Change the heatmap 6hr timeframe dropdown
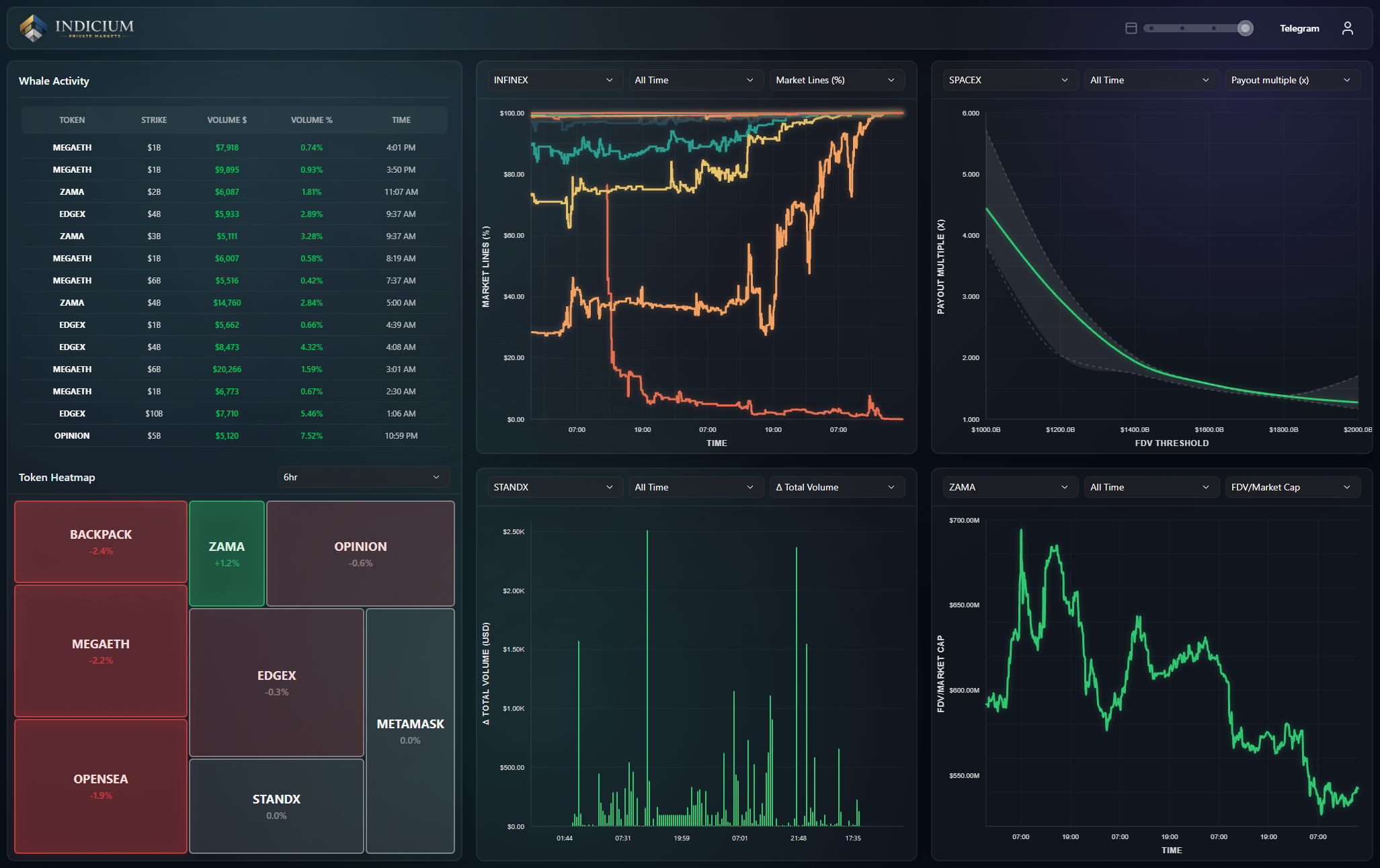The height and width of the screenshot is (868, 1380). click(362, 477)
